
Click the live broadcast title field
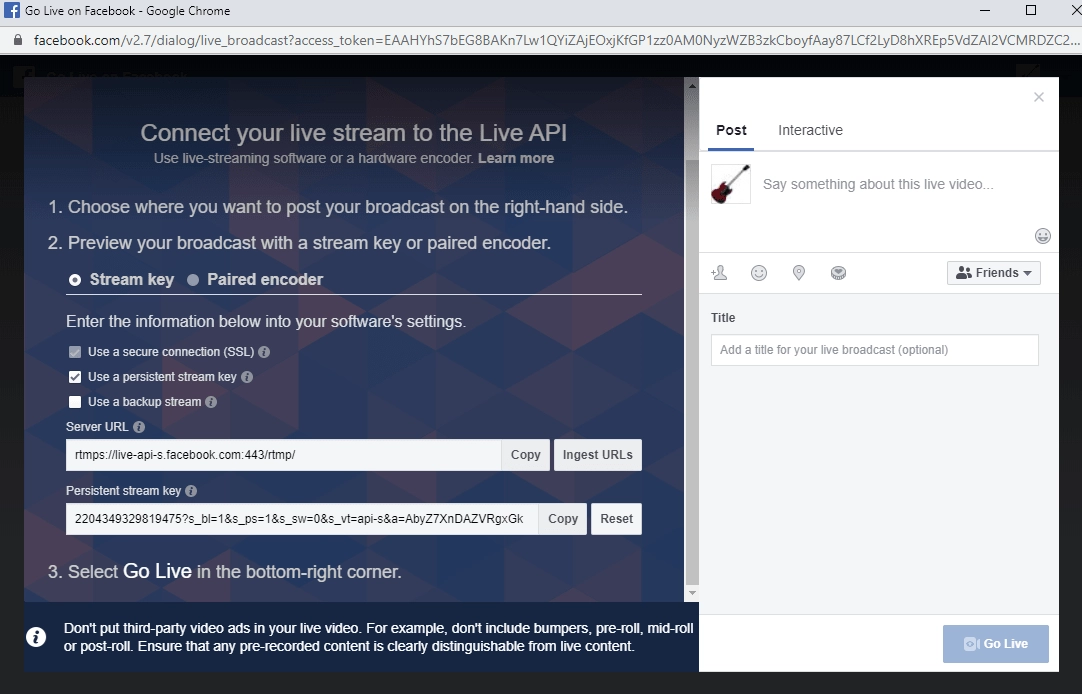pos(874,350)
